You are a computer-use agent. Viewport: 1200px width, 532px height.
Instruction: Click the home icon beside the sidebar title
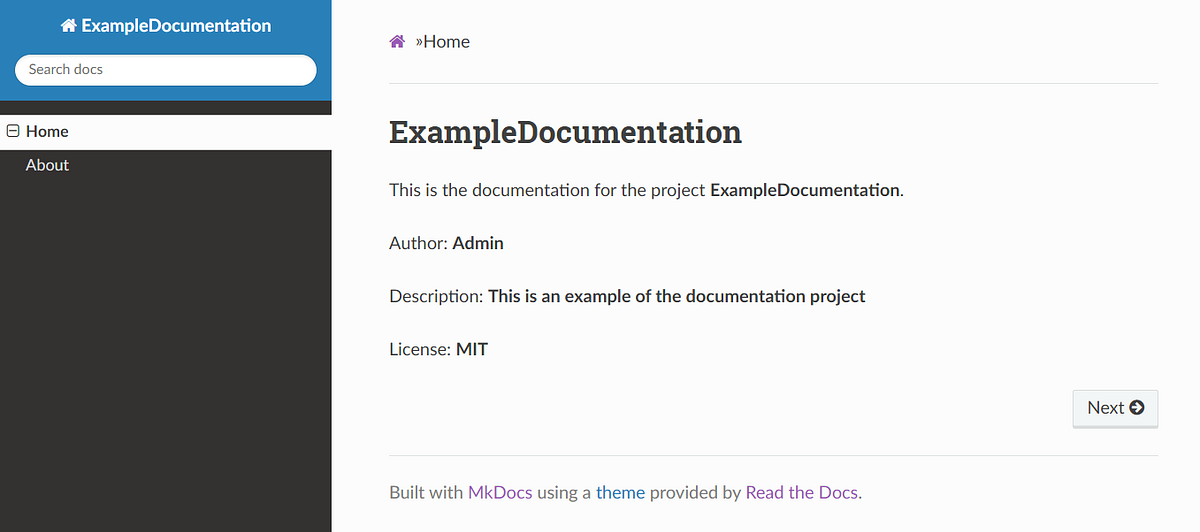[68, 26]
